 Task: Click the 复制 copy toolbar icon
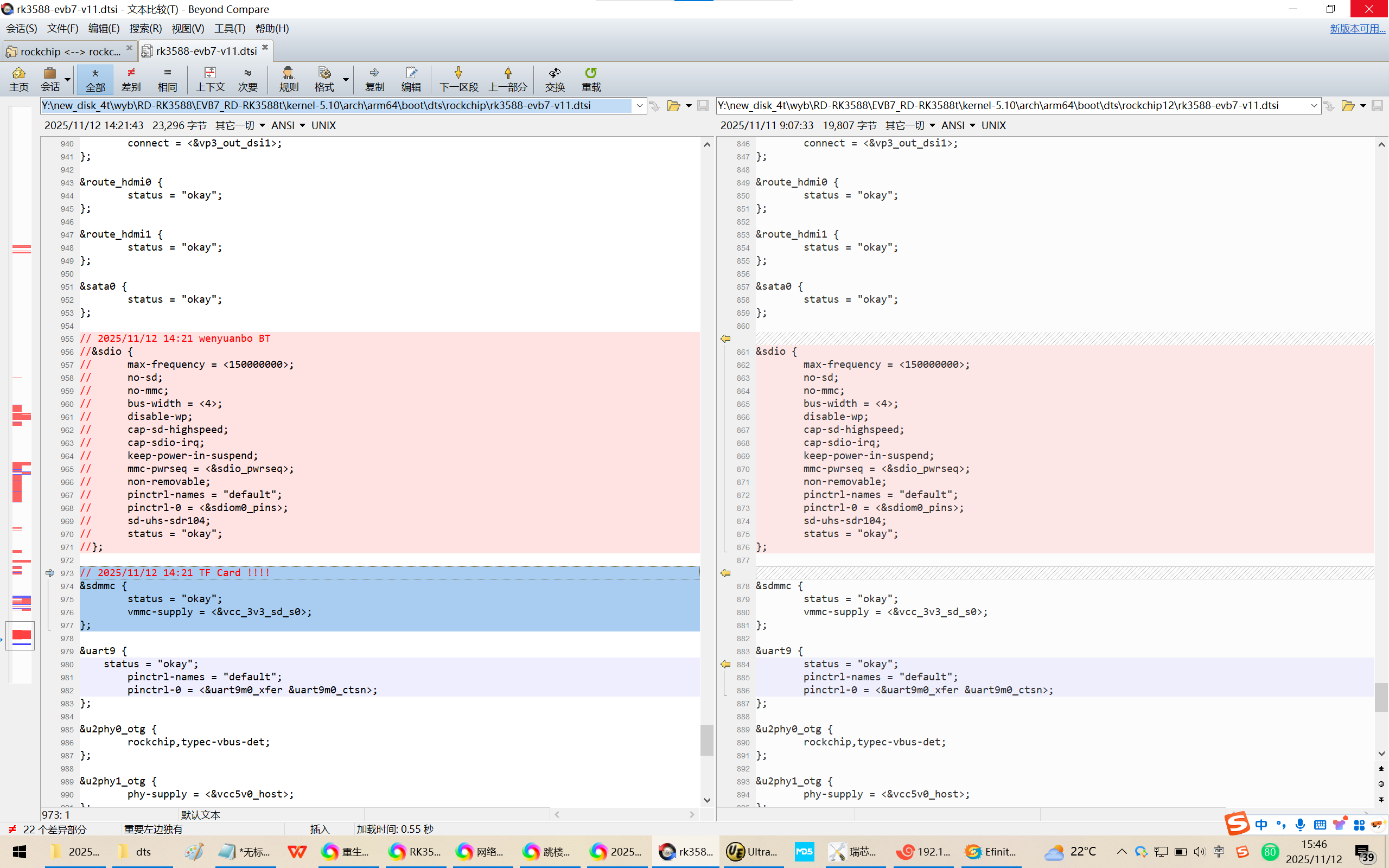point(374,79)
